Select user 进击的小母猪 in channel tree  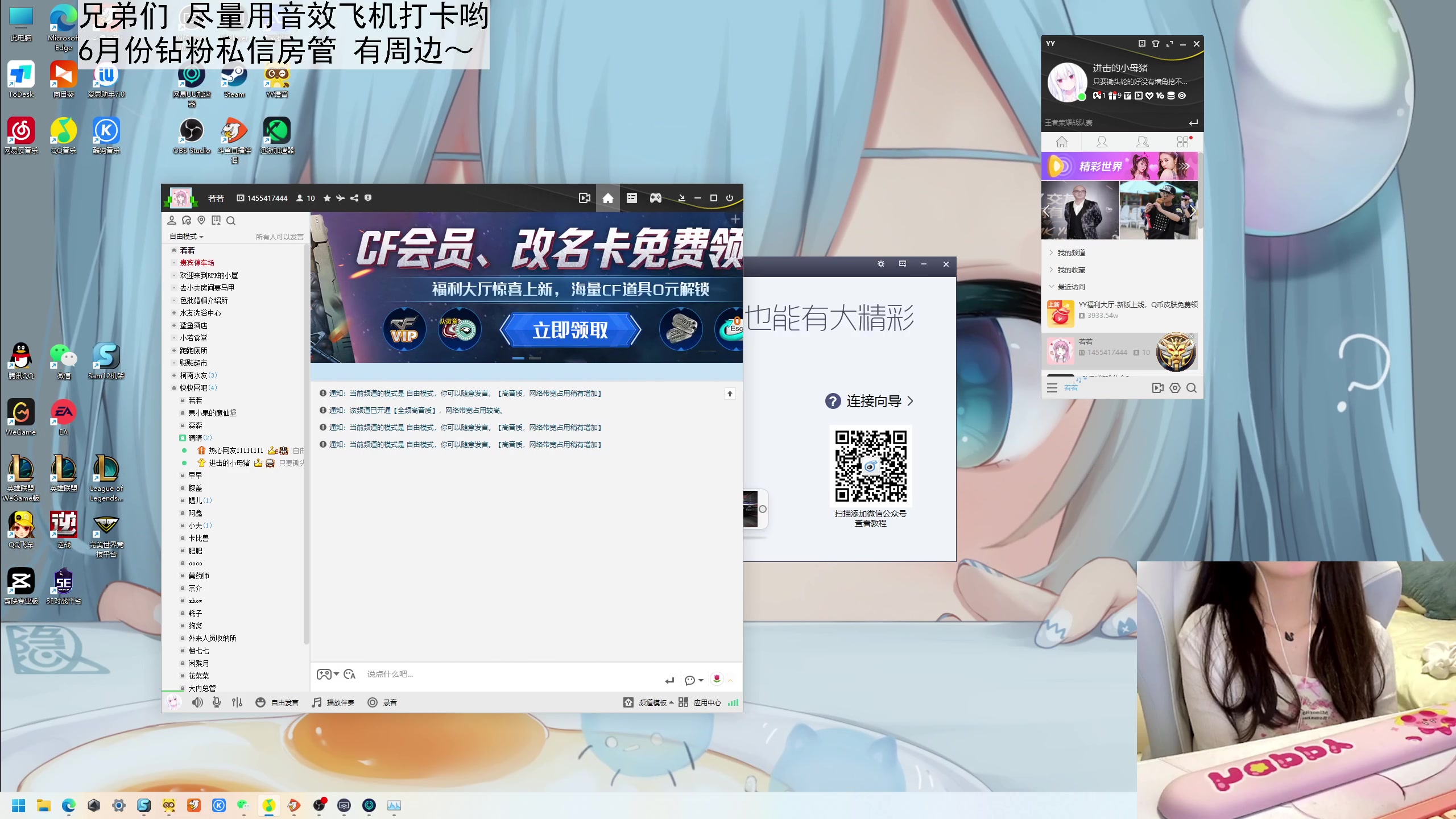coord(229,463)
